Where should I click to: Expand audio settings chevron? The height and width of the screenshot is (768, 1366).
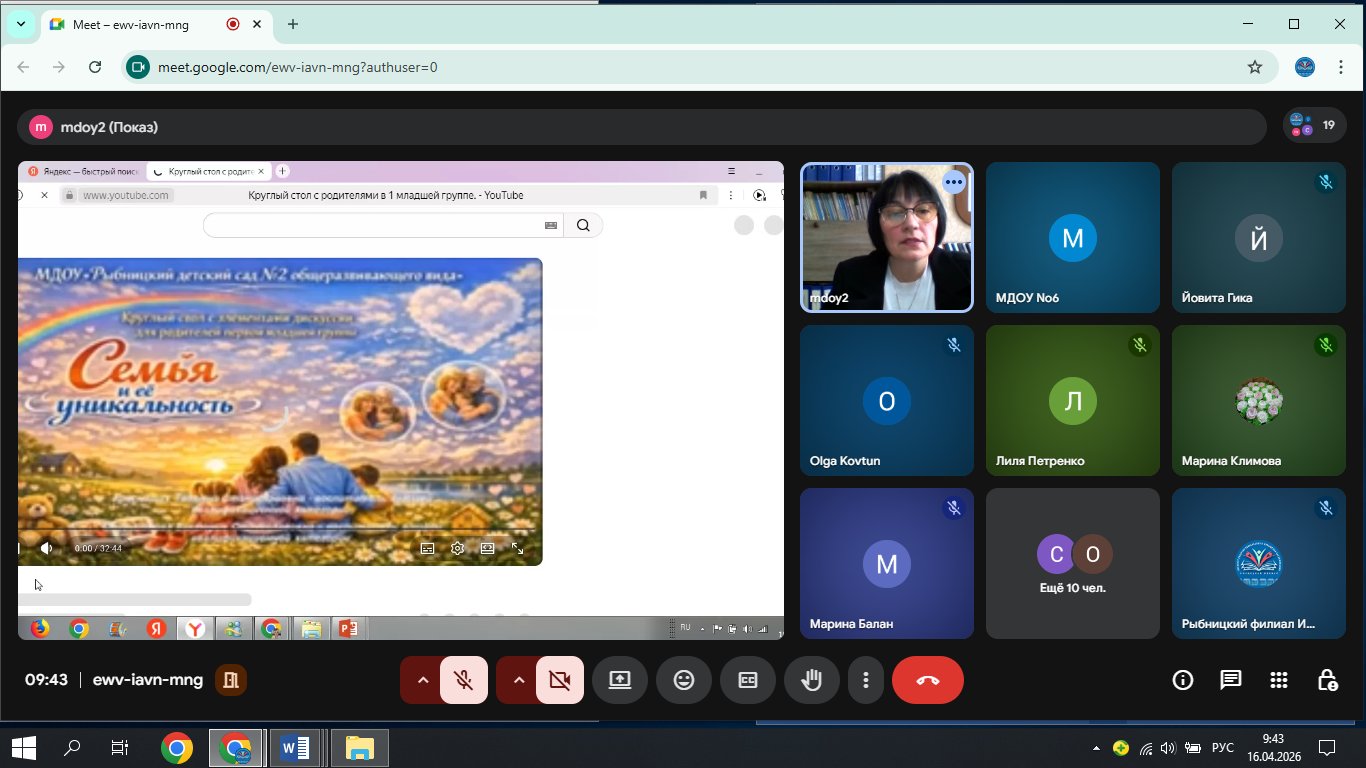coord(422,680)
